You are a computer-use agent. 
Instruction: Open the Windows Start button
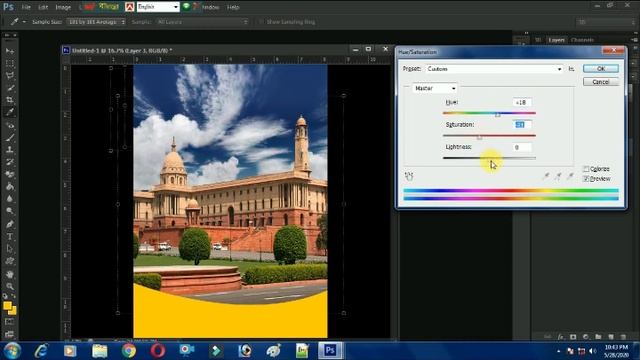(12, 351)
